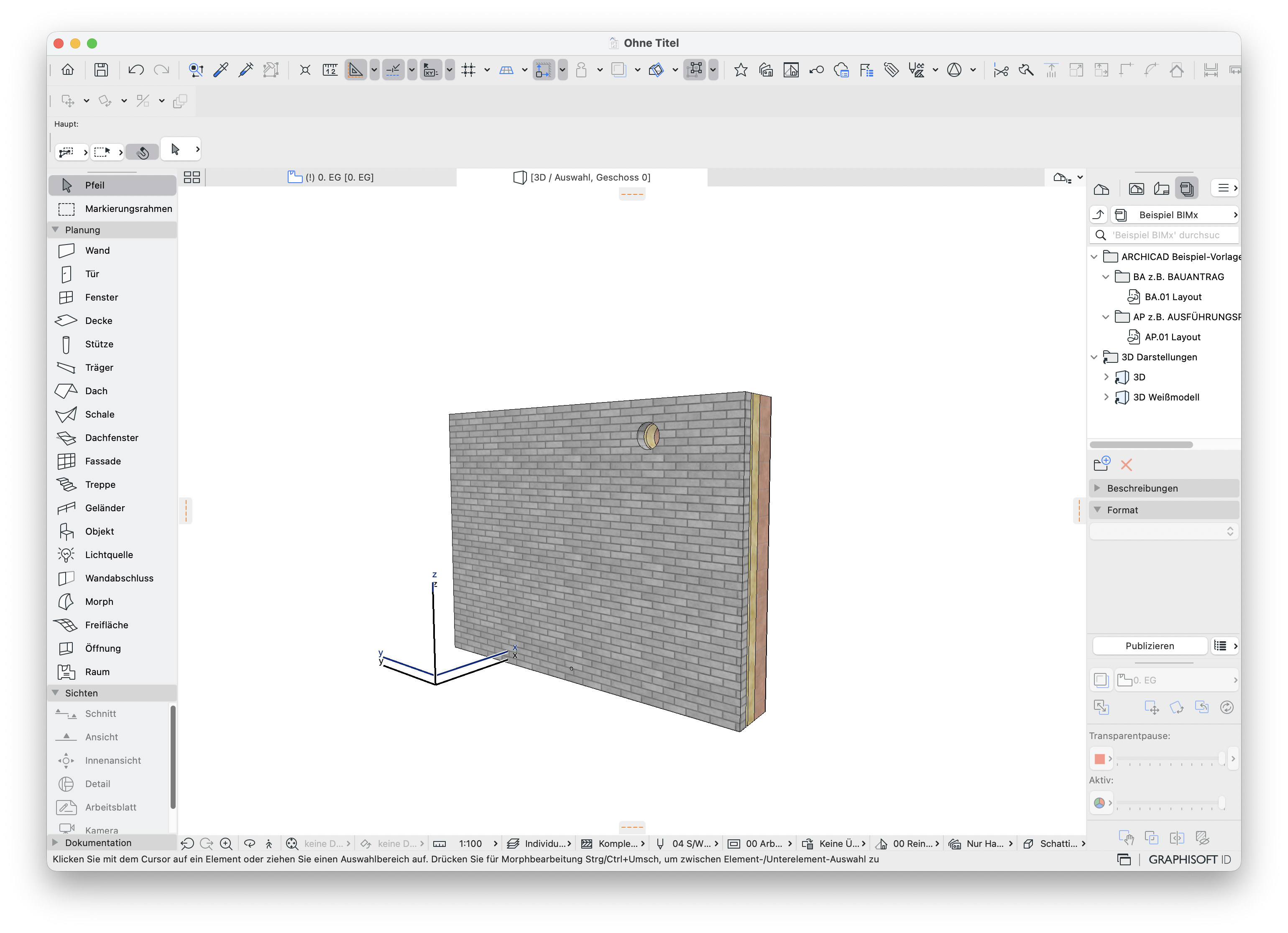Select the Wandabschluss tool
This screenshot has height=933, width=1288.
[x=112, y=578]
